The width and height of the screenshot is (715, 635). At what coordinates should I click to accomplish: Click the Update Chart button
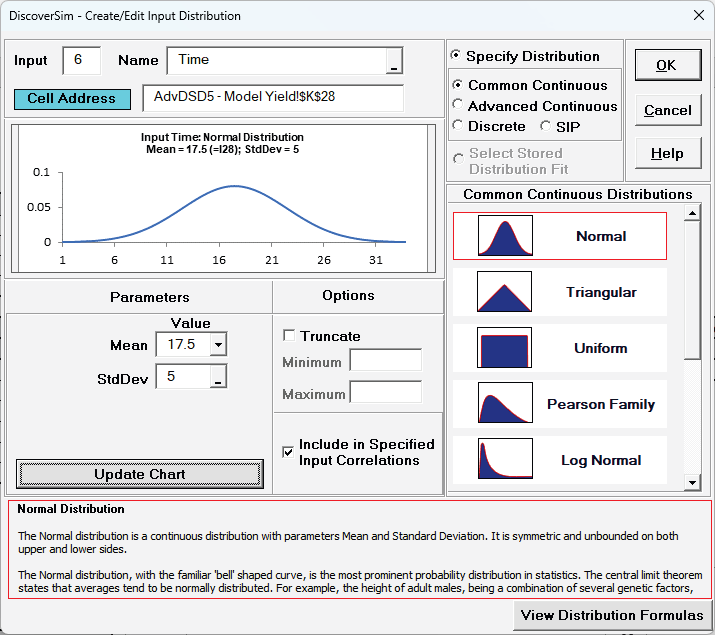(140, 474)
